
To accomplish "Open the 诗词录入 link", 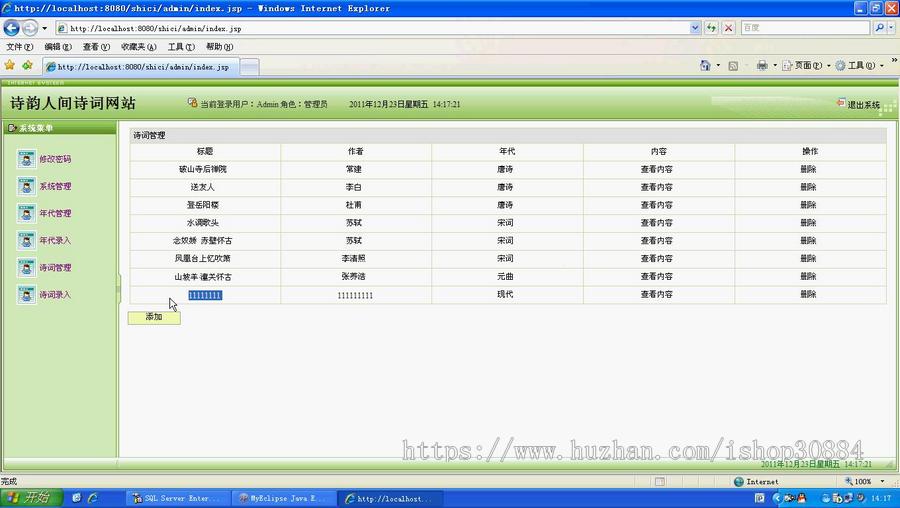I will [x=55, y=294].
